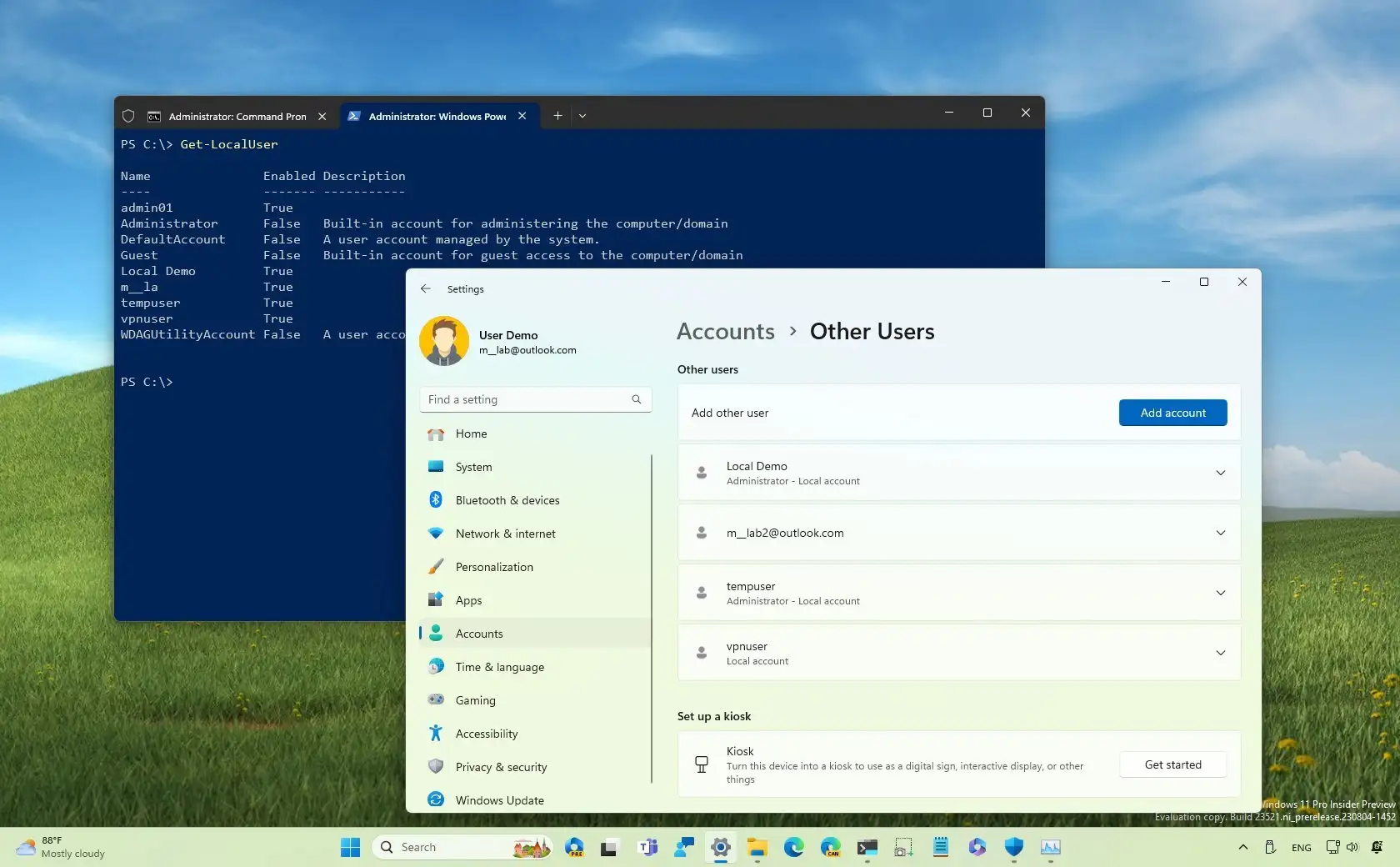Open Snipping Tool from taskbar
This screenshot has height=867, width=1400.
click(904, 847)
